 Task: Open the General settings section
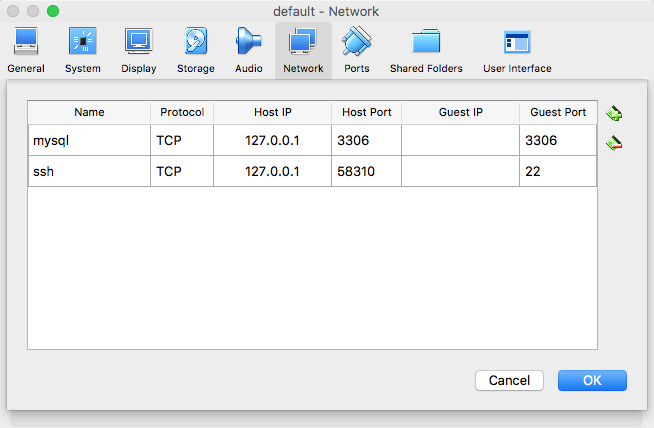click(x=26, y=50)
